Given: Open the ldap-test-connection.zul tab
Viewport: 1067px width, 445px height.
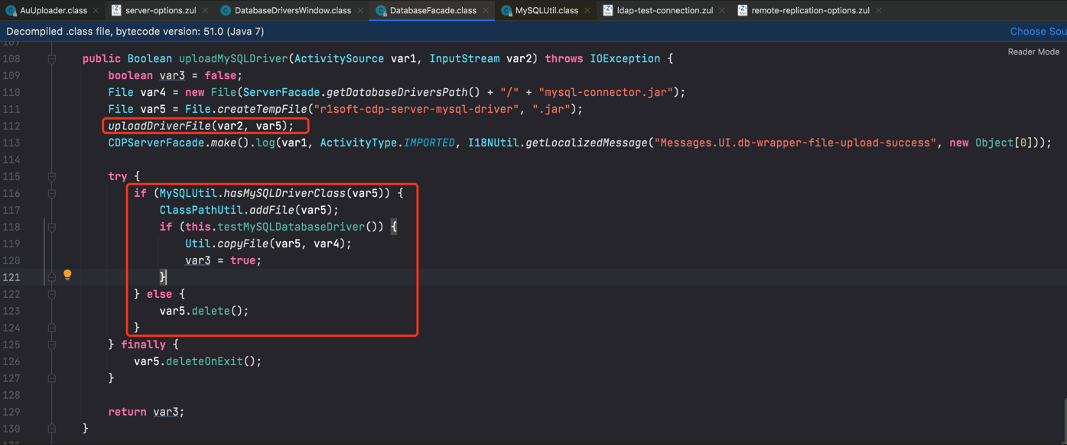Looking at the screenshot, I should click(661, 11).
